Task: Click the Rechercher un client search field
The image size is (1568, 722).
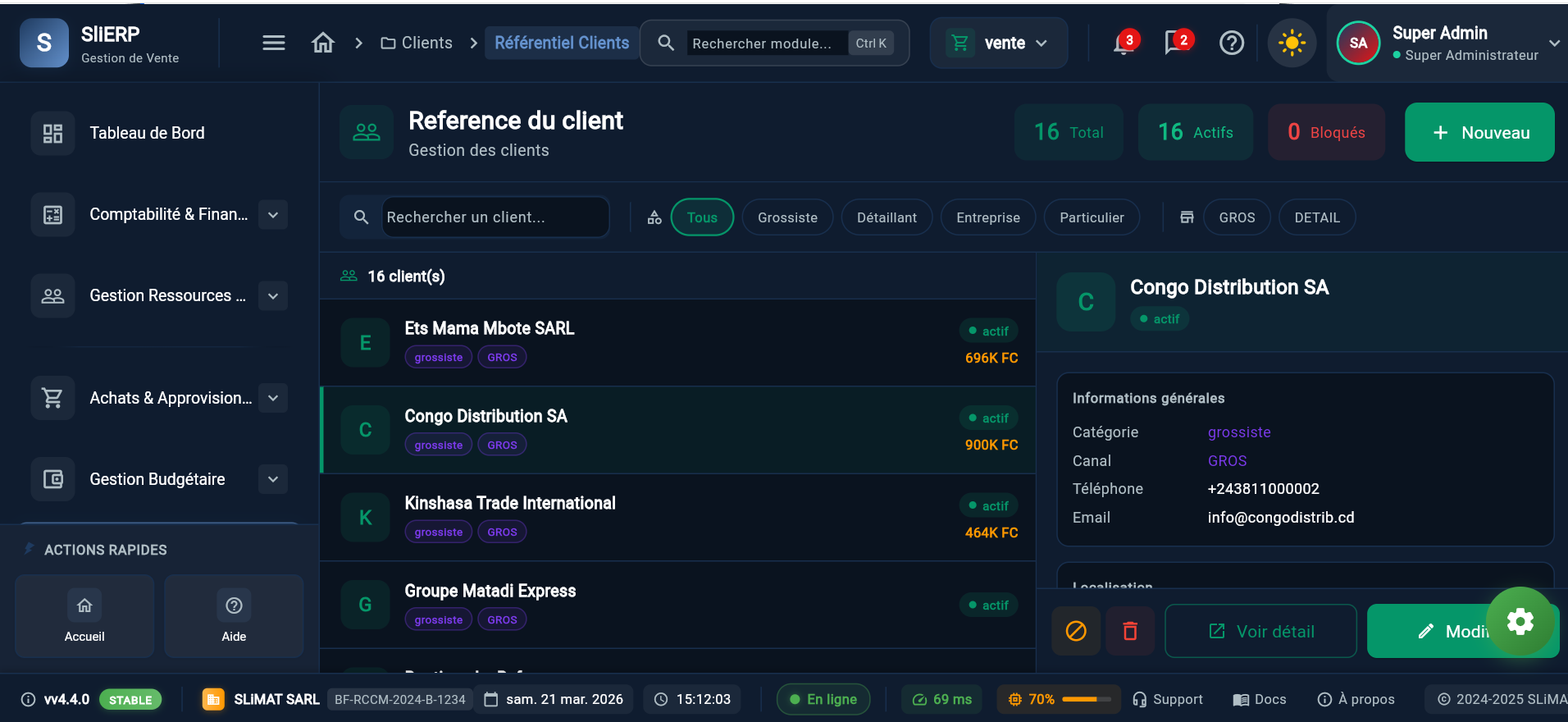Action: (495, 217)
